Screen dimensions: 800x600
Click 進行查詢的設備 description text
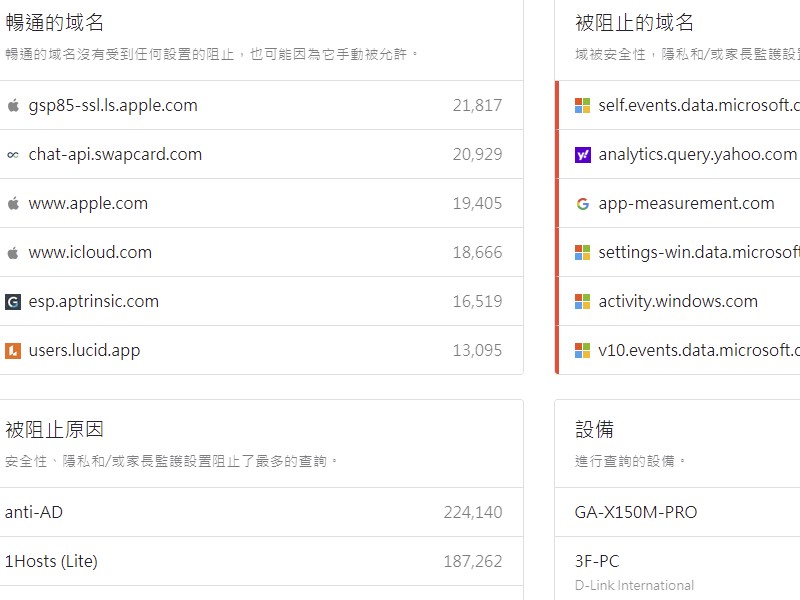[x=630, y=461]
